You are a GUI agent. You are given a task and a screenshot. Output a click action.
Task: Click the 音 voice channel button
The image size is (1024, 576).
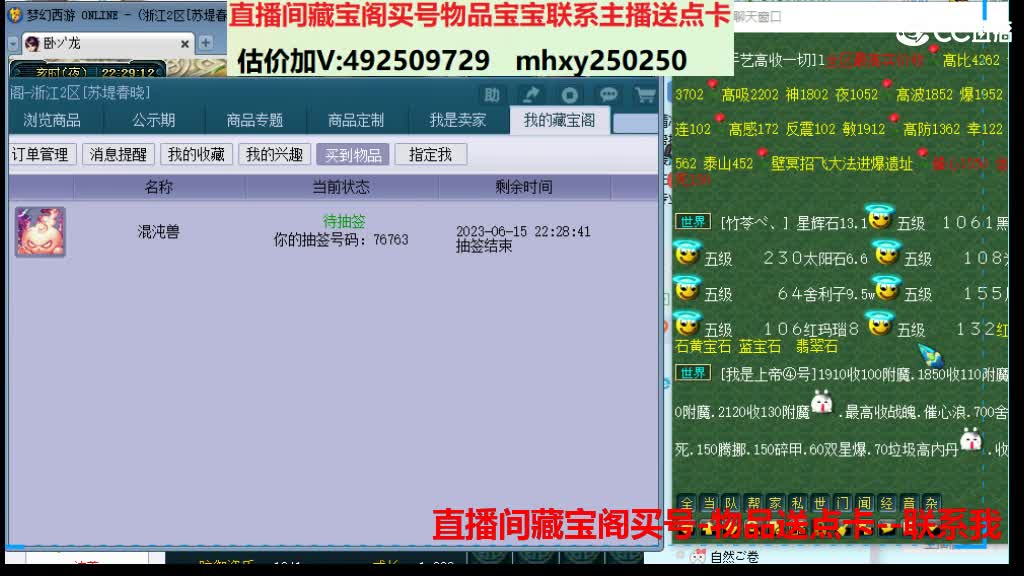pyautogui.click(x=909, y=503)
